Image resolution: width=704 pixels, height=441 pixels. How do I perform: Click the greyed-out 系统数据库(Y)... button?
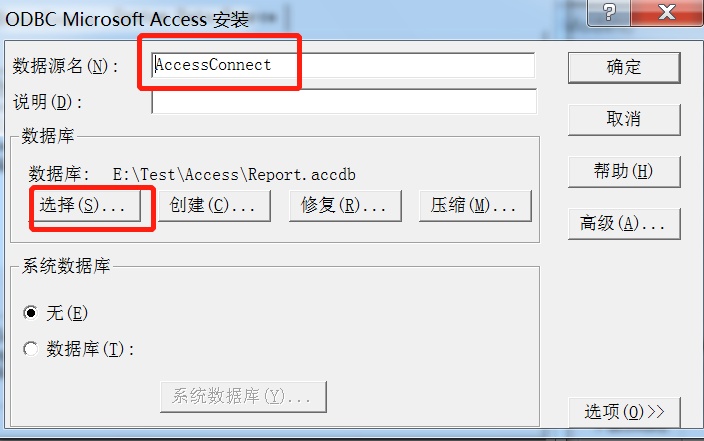243,397
